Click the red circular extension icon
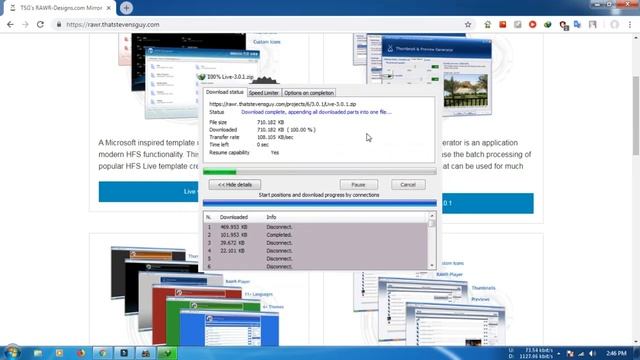 tap(532, 24)
